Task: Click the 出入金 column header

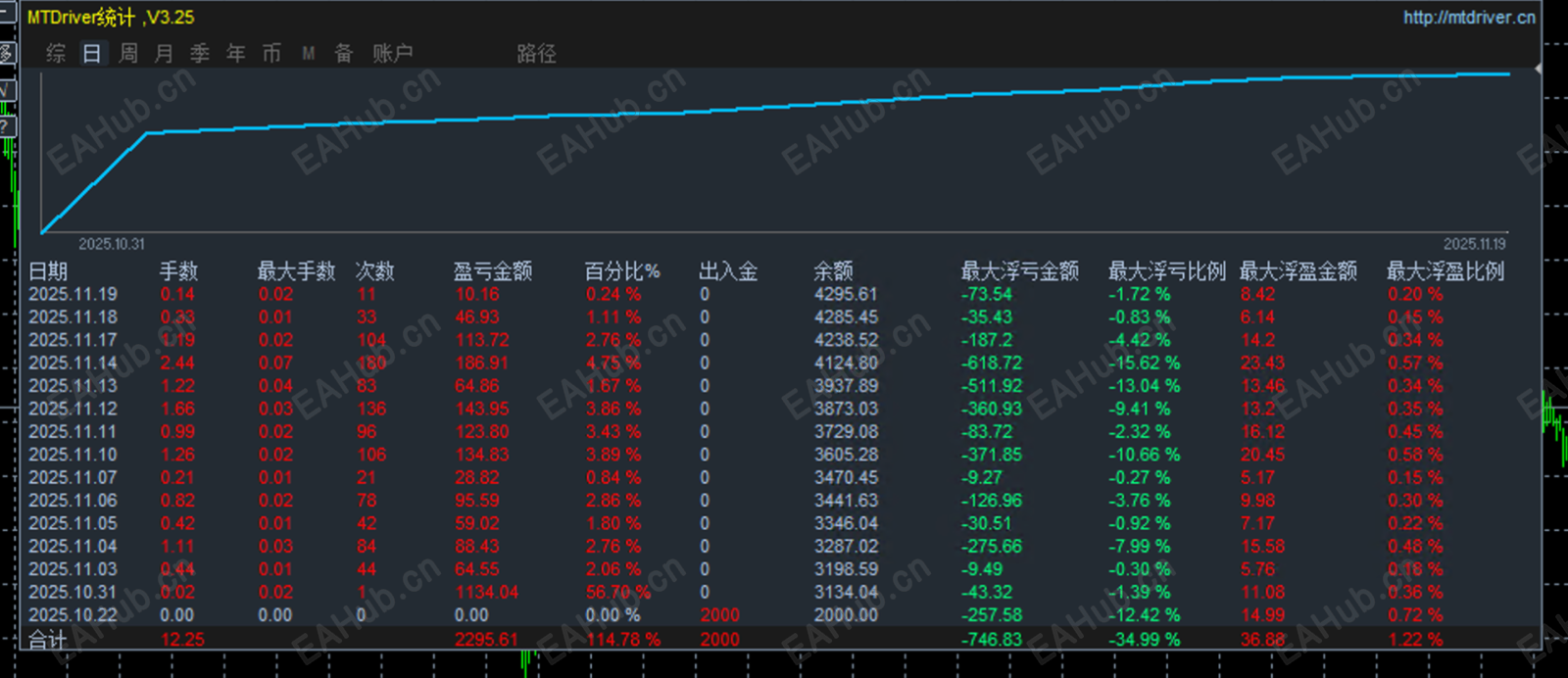Action: point(728,271)
